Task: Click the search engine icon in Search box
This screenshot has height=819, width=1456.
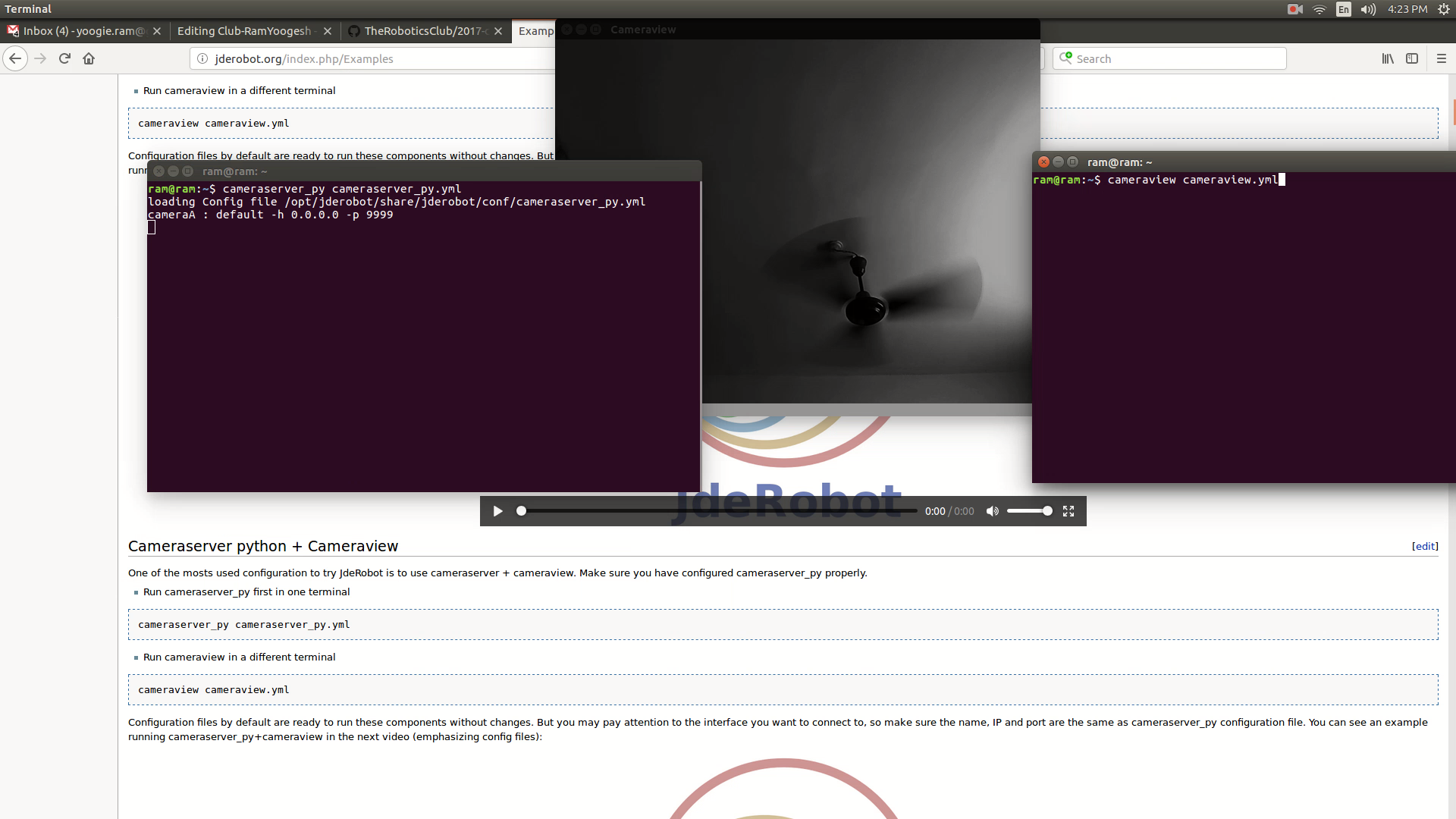Action: 1065,58
